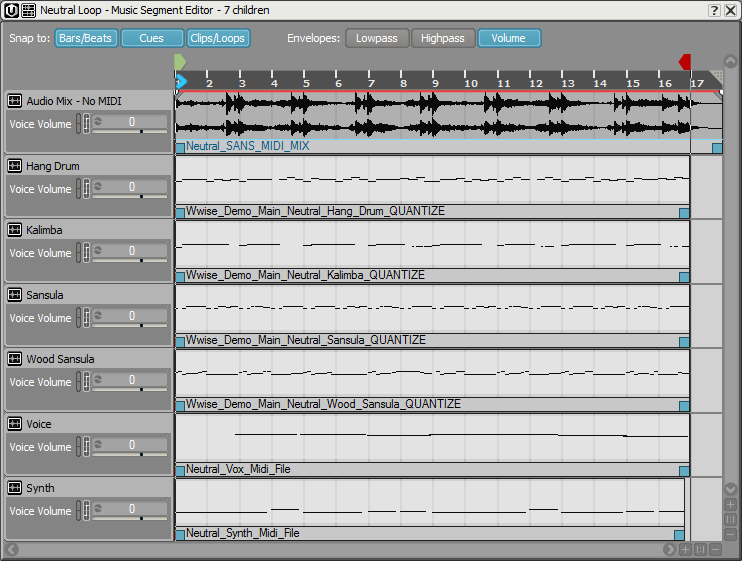The height and width of the screenshot is (561, 742).
Task: Click the Voice track icon
Action: point(15,424)
